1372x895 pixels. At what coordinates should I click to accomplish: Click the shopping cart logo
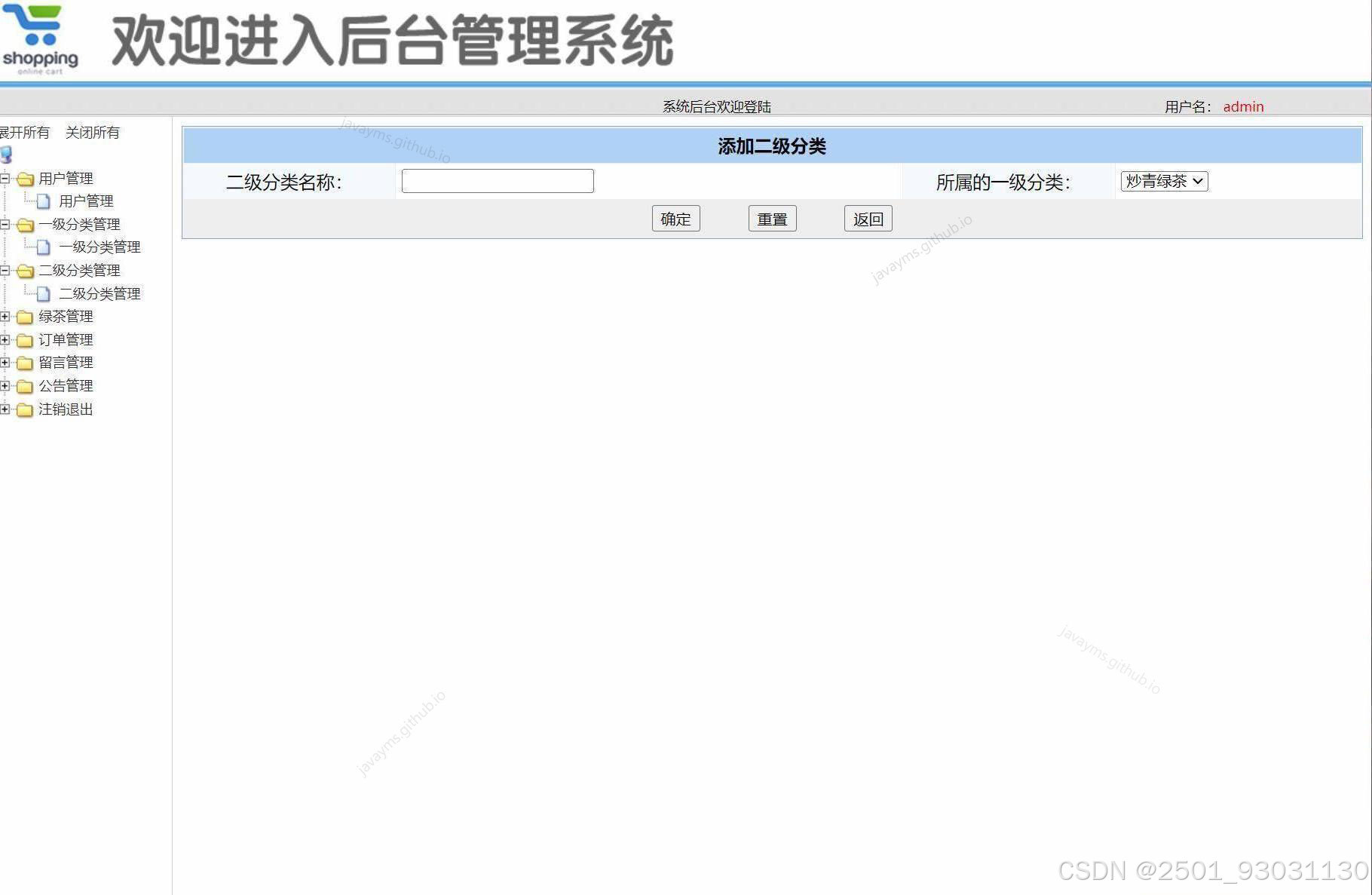point(40,39)
